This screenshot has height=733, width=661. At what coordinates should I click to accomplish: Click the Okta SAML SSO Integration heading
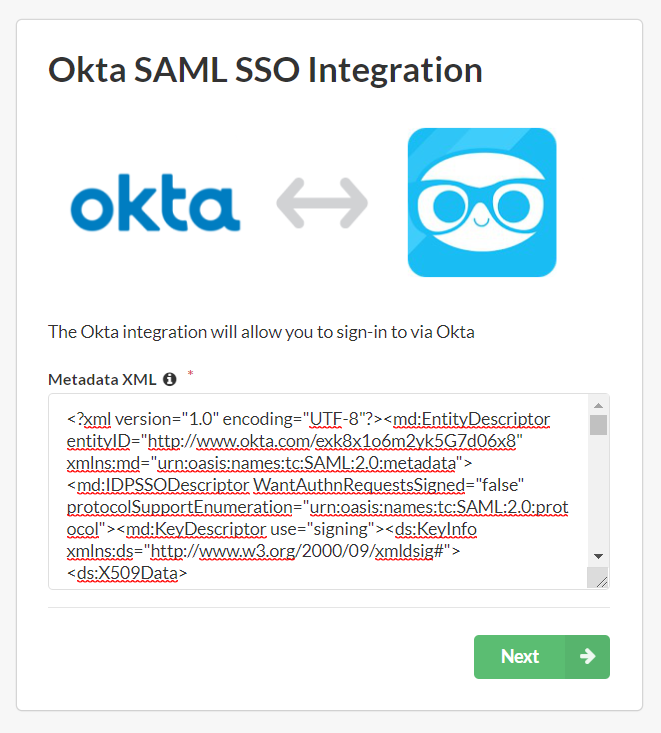(265, 70)
